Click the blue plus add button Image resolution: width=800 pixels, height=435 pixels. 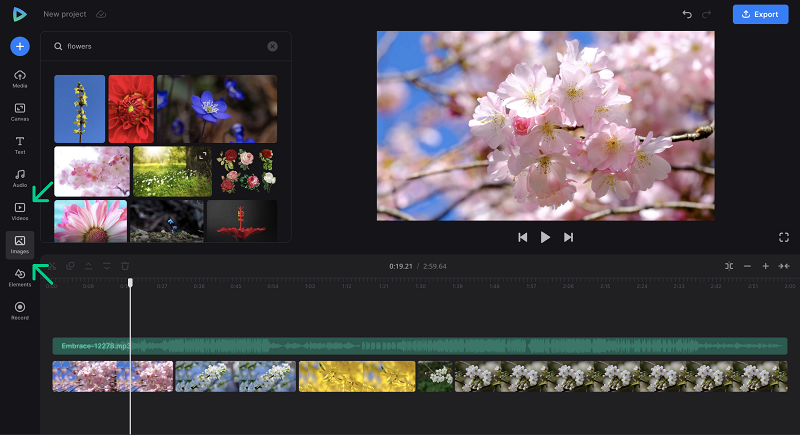point(20,46)
